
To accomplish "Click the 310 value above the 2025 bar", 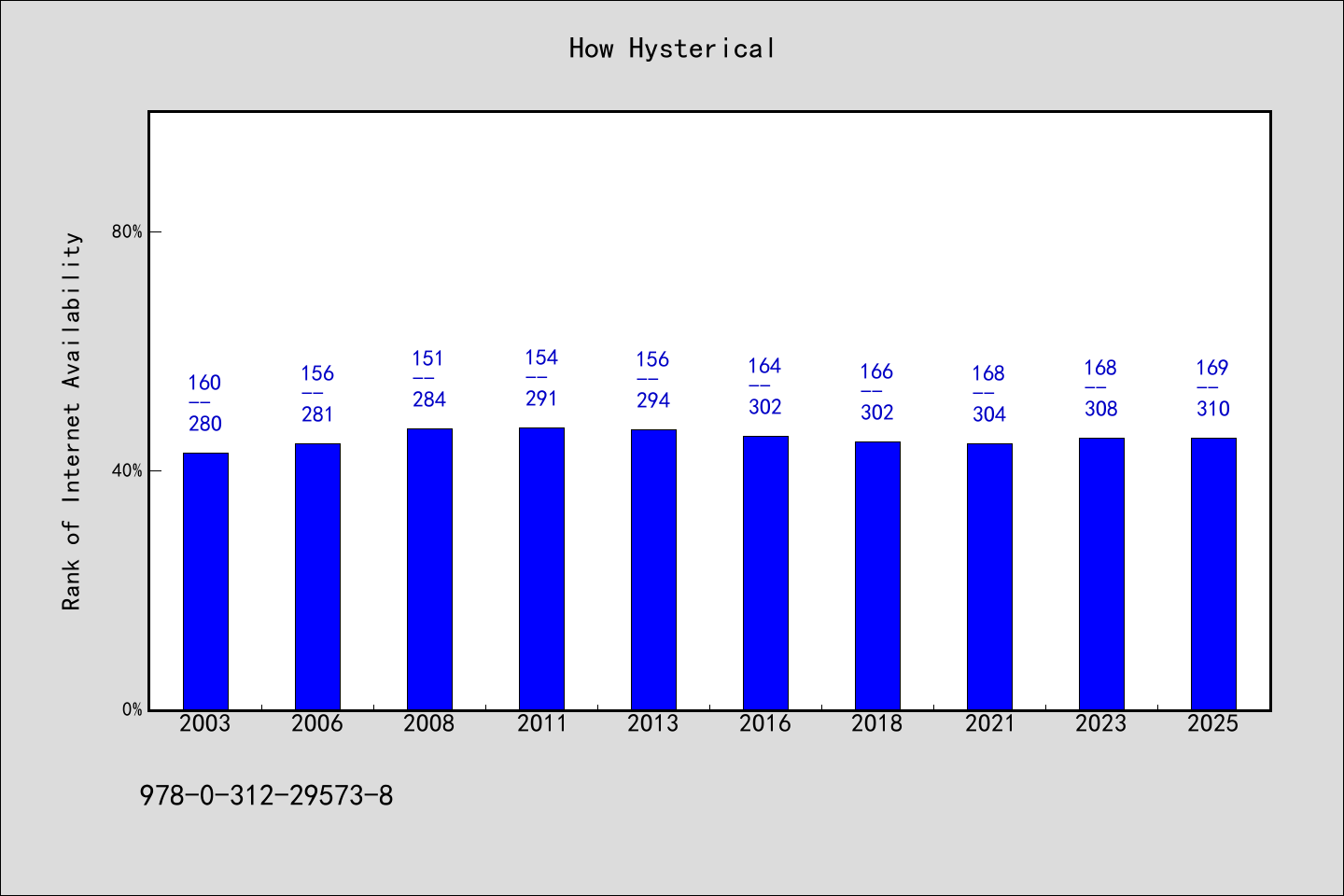I will [1213, 409].
